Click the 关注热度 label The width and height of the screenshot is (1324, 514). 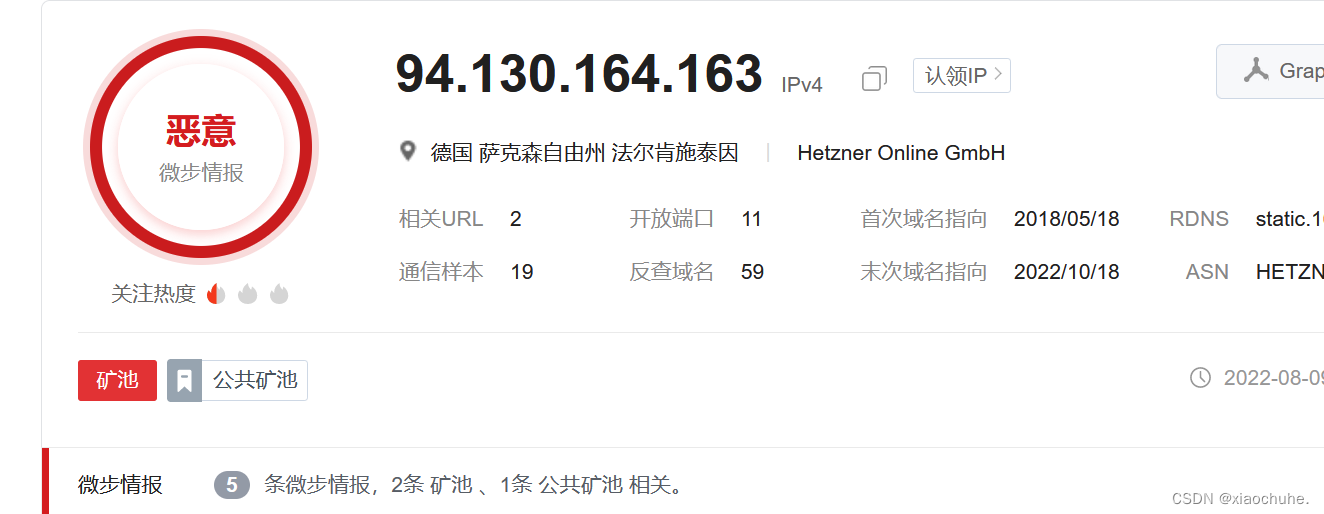point(153,294)
